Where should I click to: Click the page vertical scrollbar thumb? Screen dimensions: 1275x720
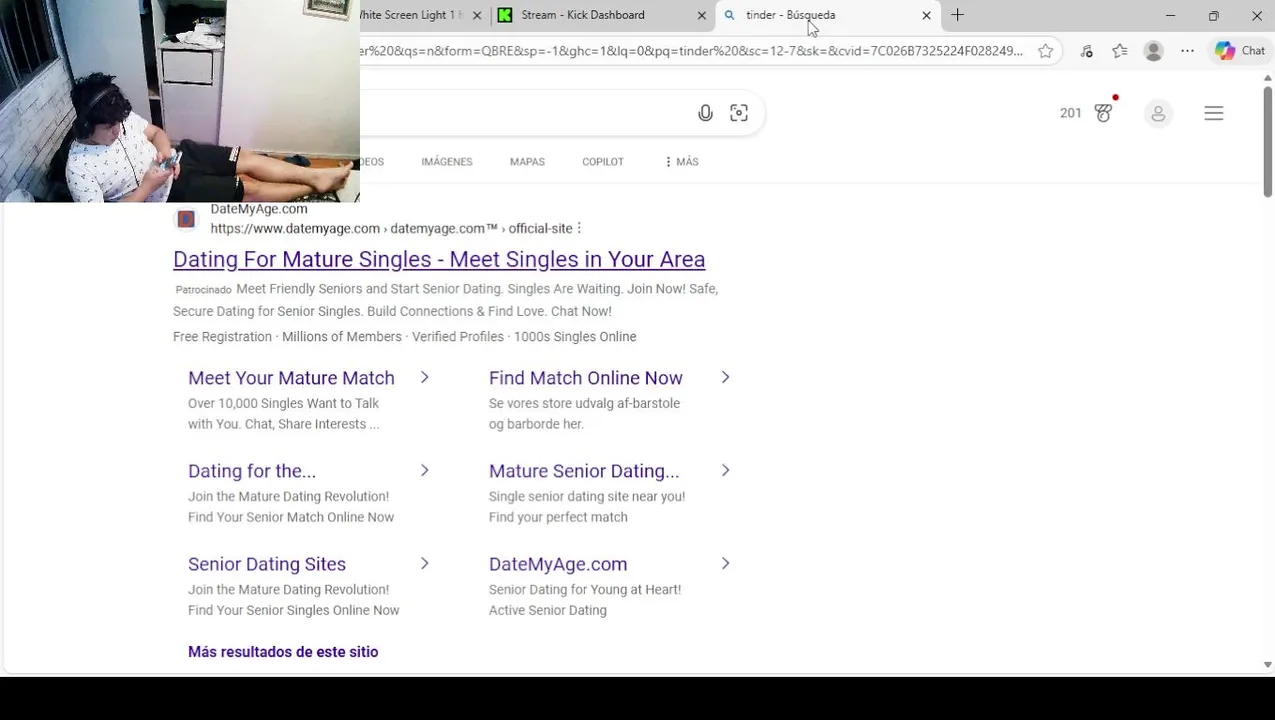click(x=1267, y=141)
